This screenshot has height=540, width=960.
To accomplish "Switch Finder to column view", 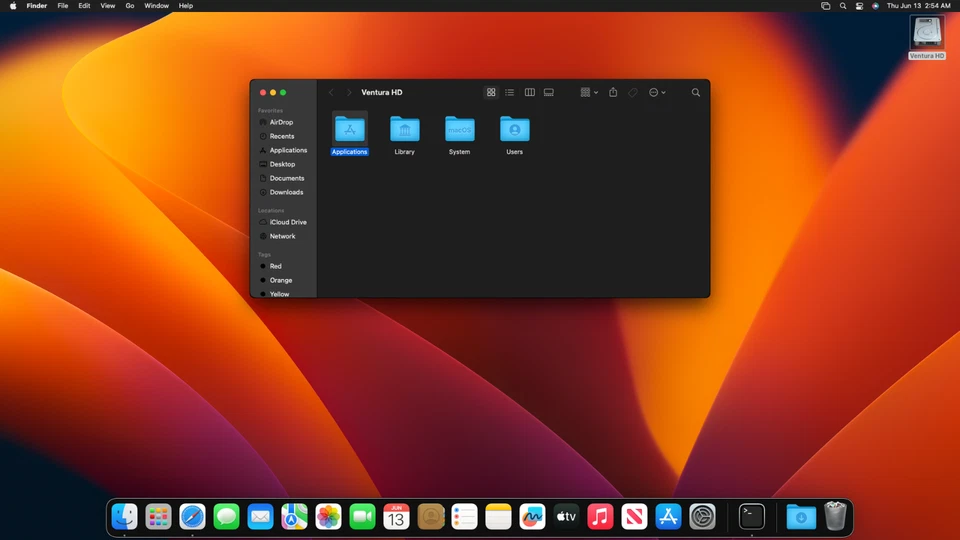I will coord(530,92).
